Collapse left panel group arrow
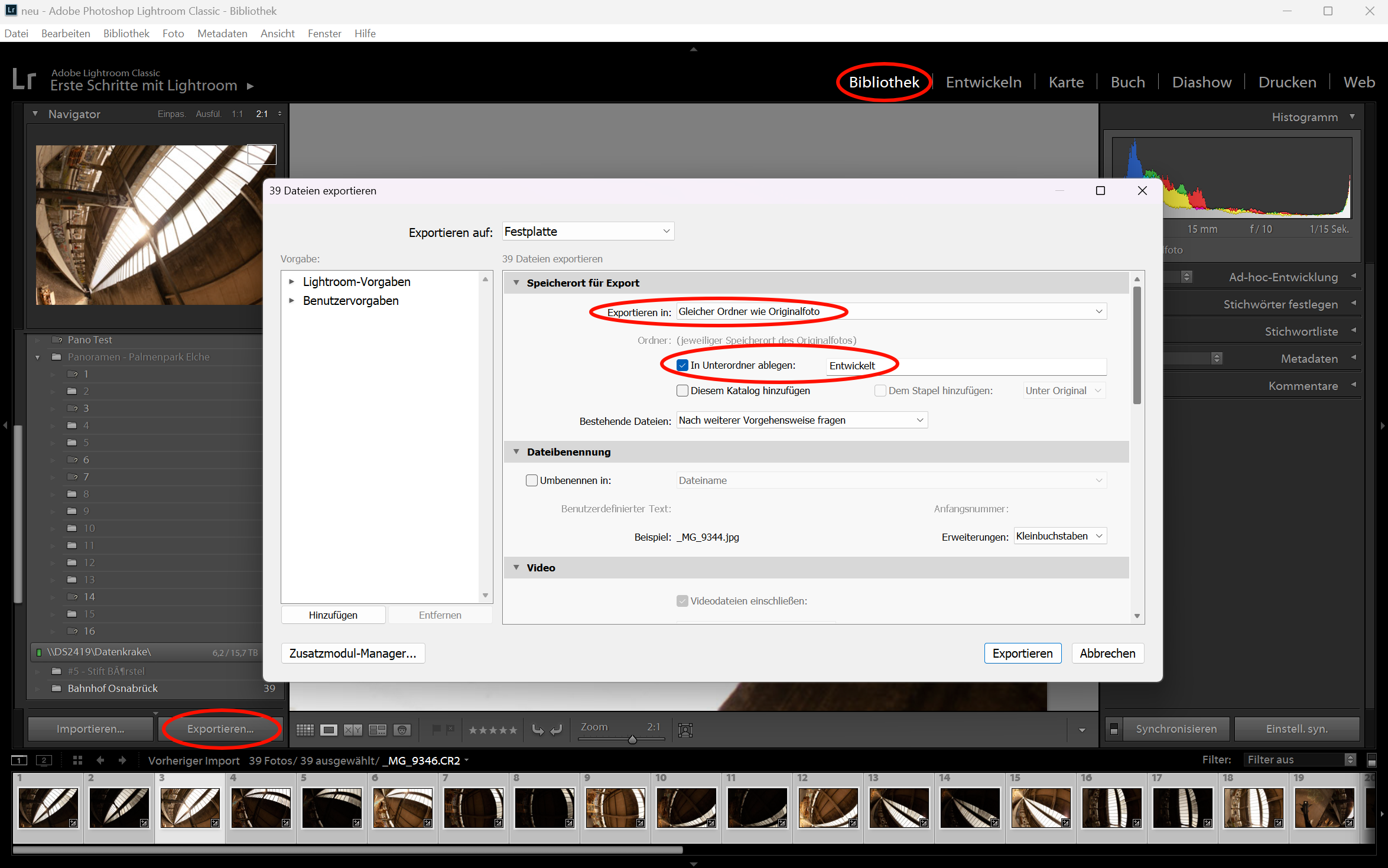 pos(5,425)
